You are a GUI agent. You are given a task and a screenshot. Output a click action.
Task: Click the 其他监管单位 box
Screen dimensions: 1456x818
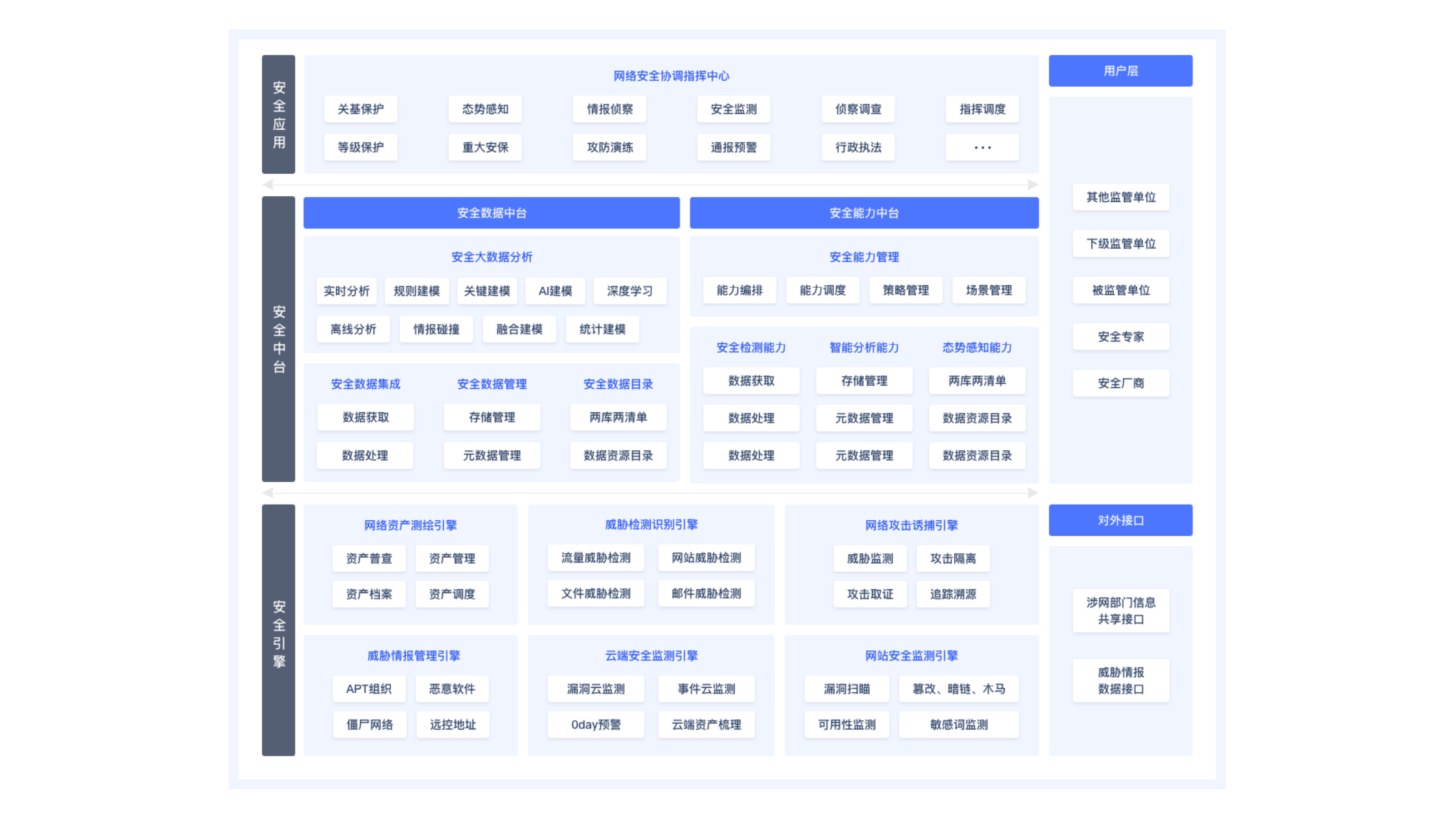coord(1121,197)
